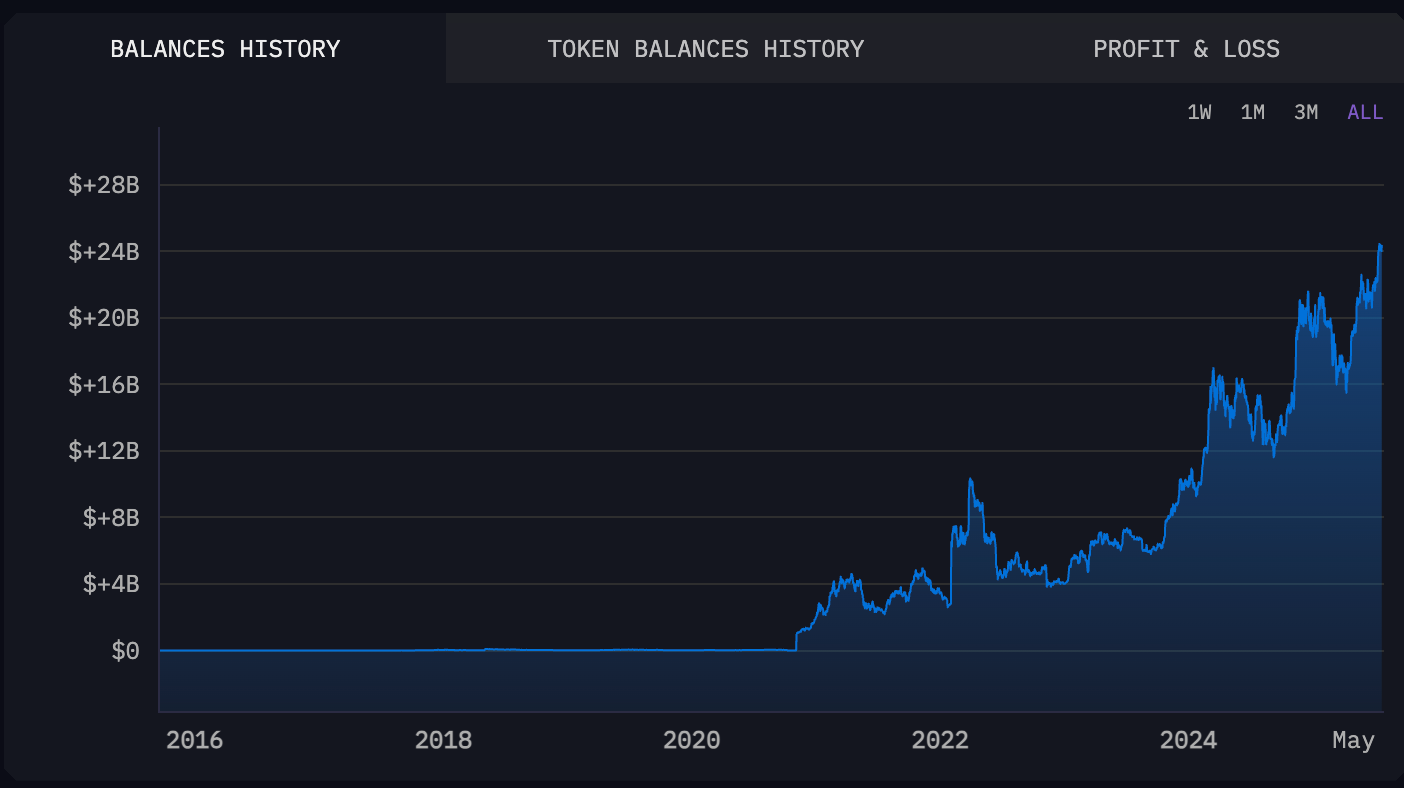1404x788 pixels.
Task: Click the 2024 x-axis label
Action: pyautogui.click(x=1188, y=740)
